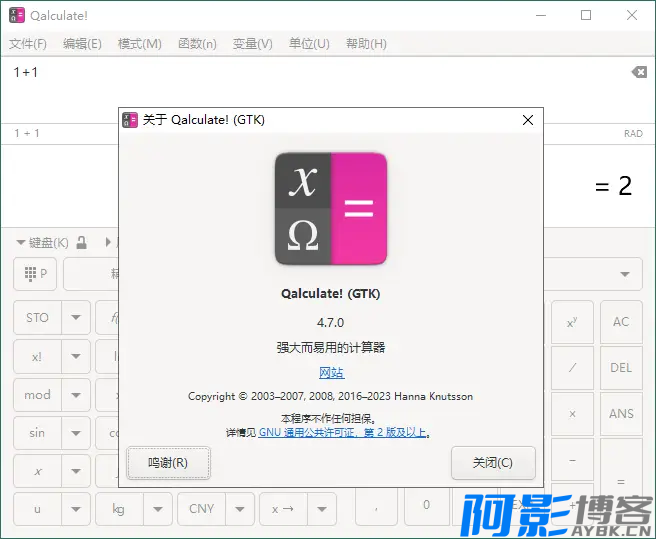This screenshot has height=539, width=656.
Task: Click the x^y power button
Action: tap(572, 322)
